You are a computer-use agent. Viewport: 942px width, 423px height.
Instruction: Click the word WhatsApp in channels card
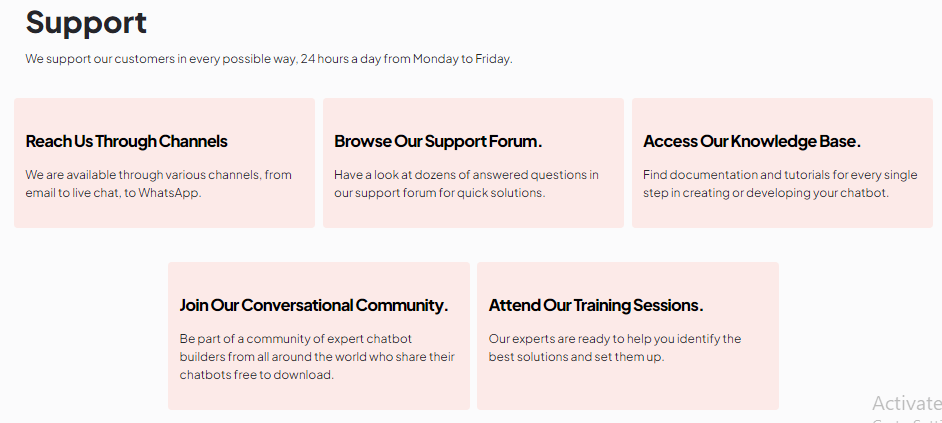click(169, 193)
